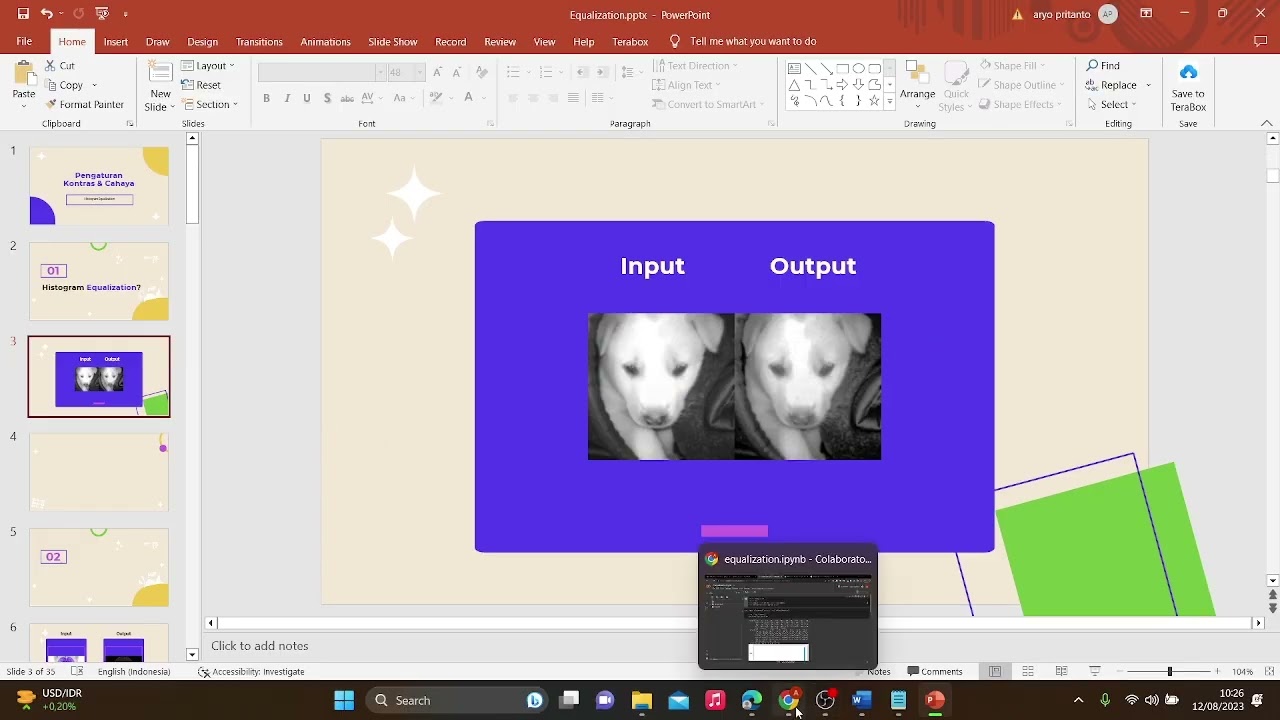1280x720 pixels.
Task: Open Reading view
Action: coord(1061,671)
